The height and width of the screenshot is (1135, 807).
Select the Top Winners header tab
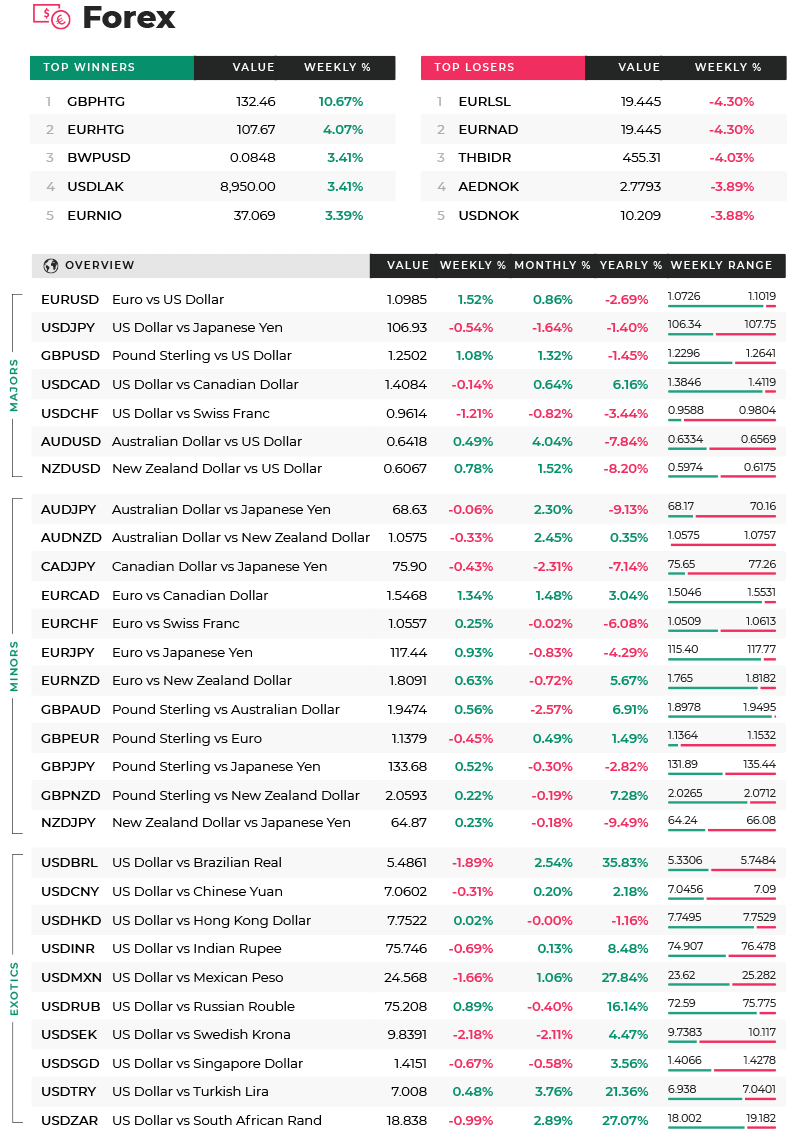[111, 67]
